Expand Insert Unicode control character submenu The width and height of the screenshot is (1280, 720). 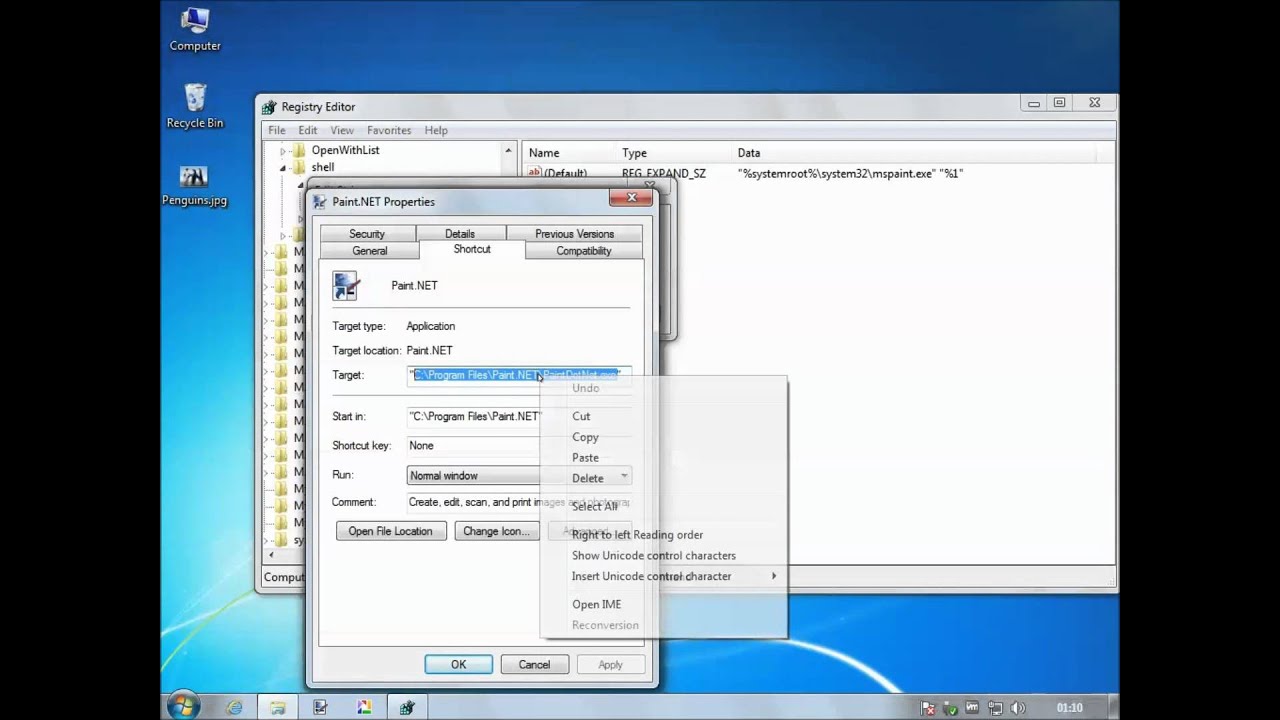[x=664, y=576]
